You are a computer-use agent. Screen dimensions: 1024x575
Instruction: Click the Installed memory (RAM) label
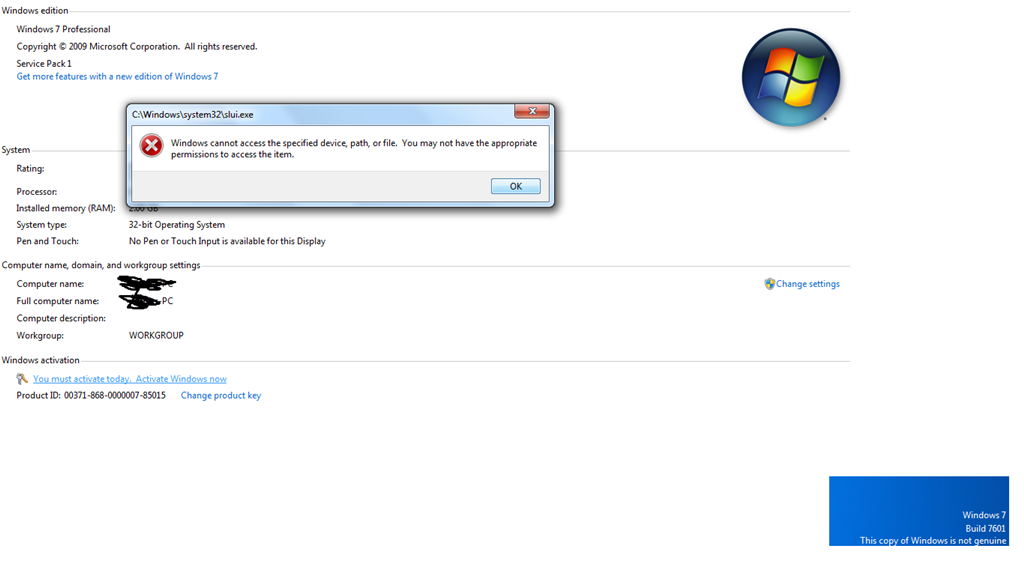(66, 208)
